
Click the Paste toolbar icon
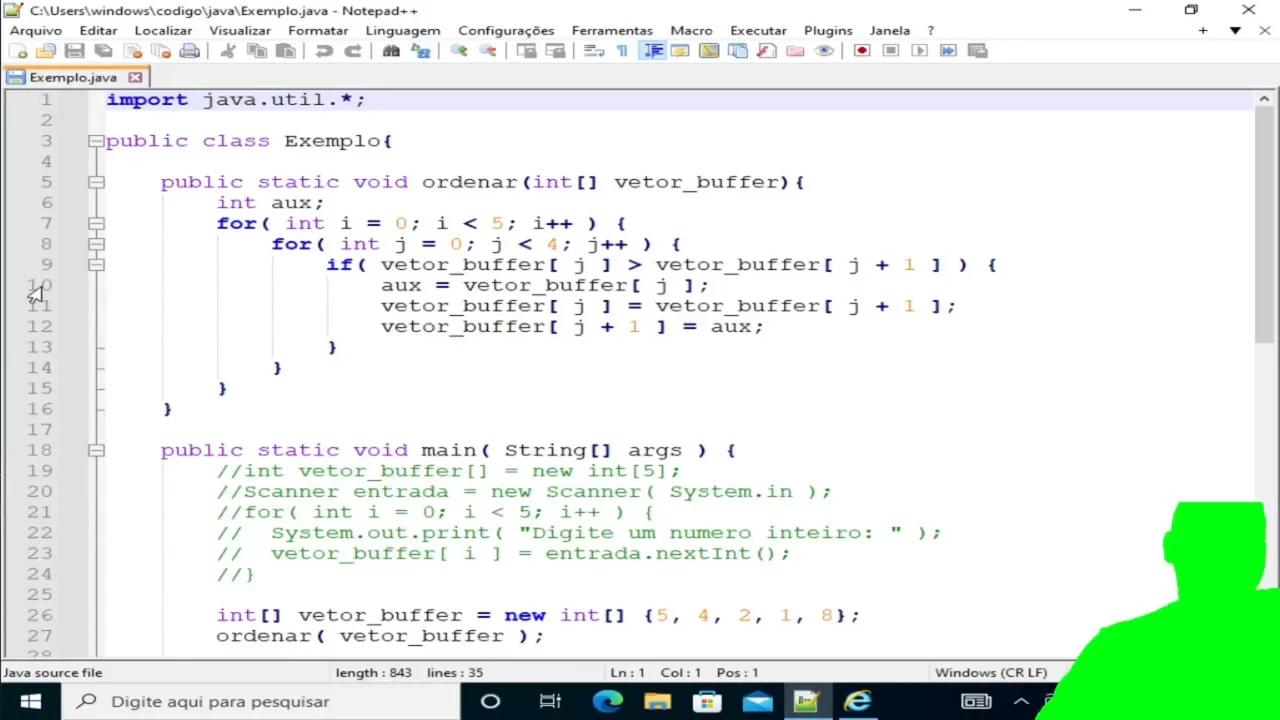(284, 51)
